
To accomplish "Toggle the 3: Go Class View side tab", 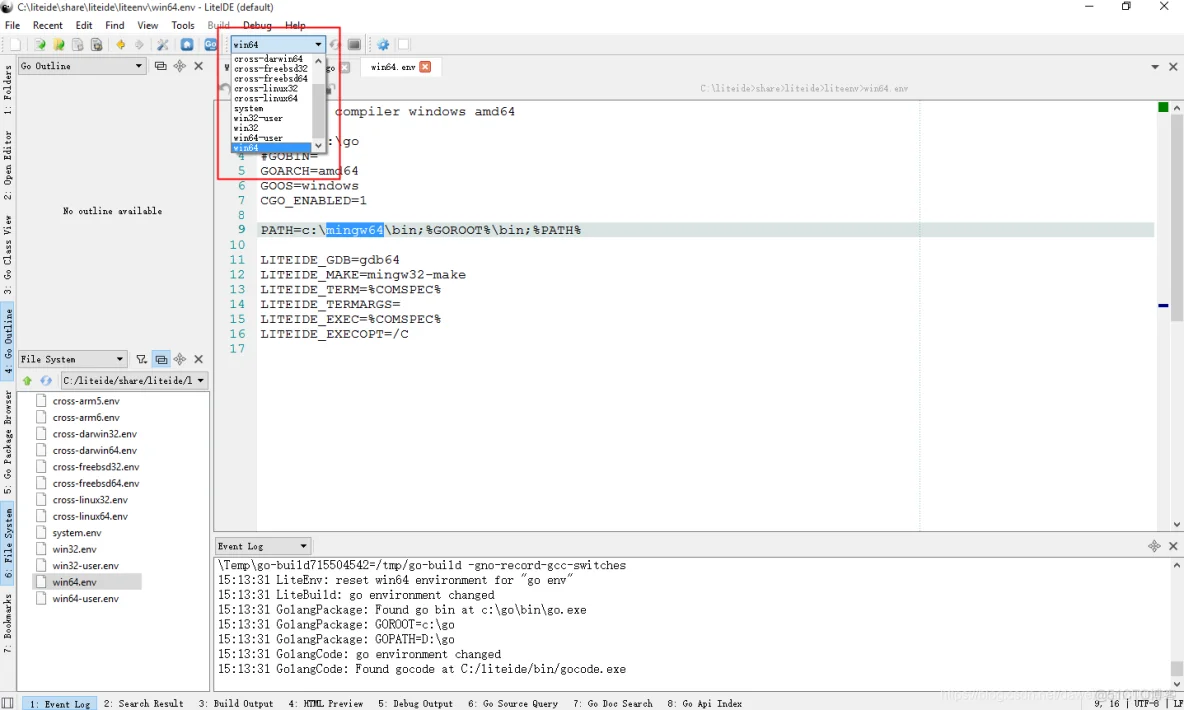I will [x=8, y=256].
